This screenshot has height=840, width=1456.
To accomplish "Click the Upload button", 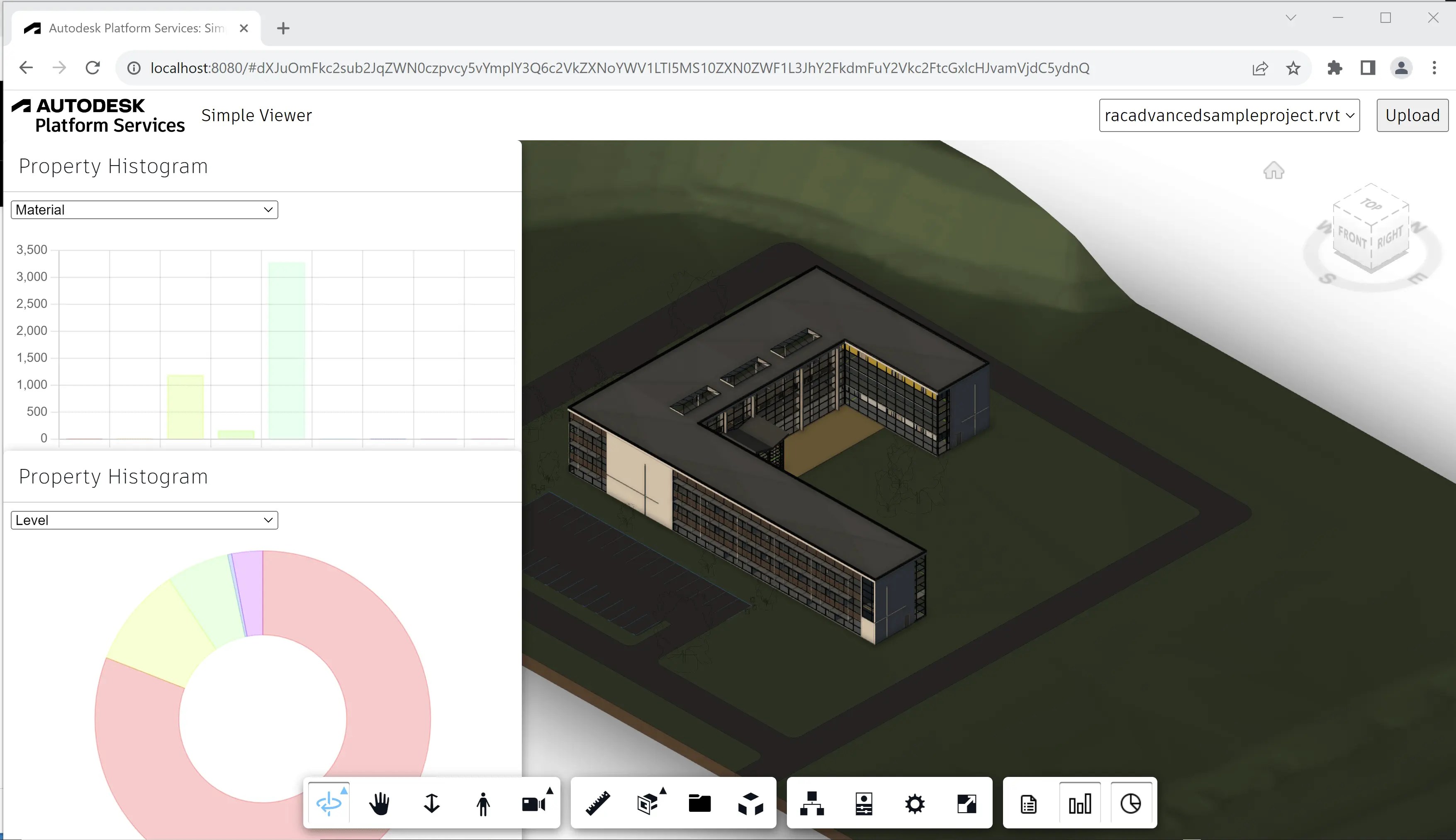I will point(1412,115).
